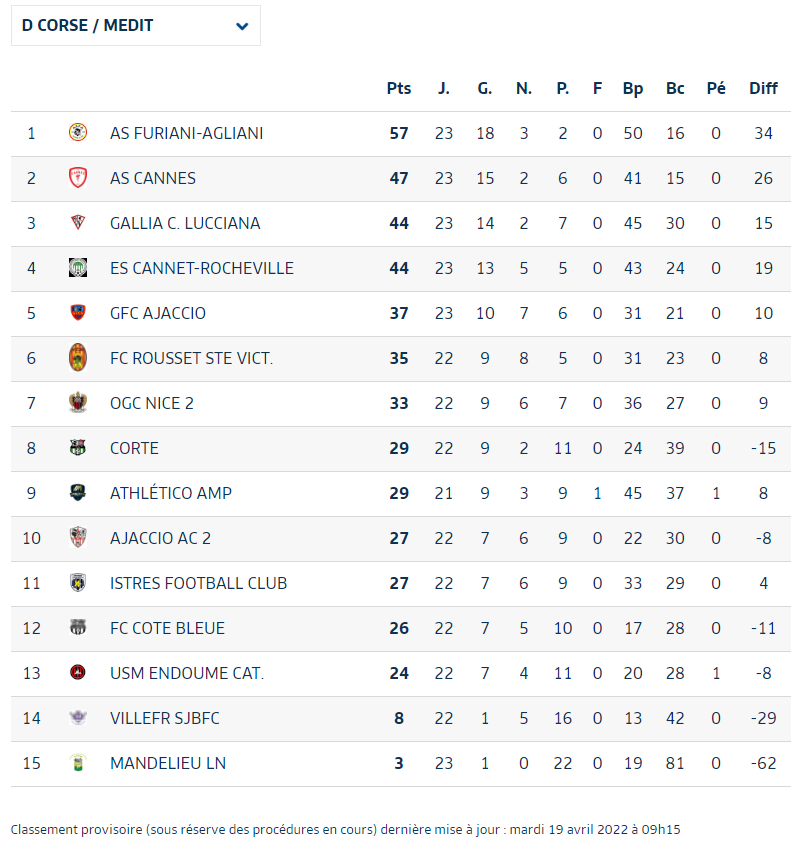Click the Mandelieu LN club crest

(78, 763)
